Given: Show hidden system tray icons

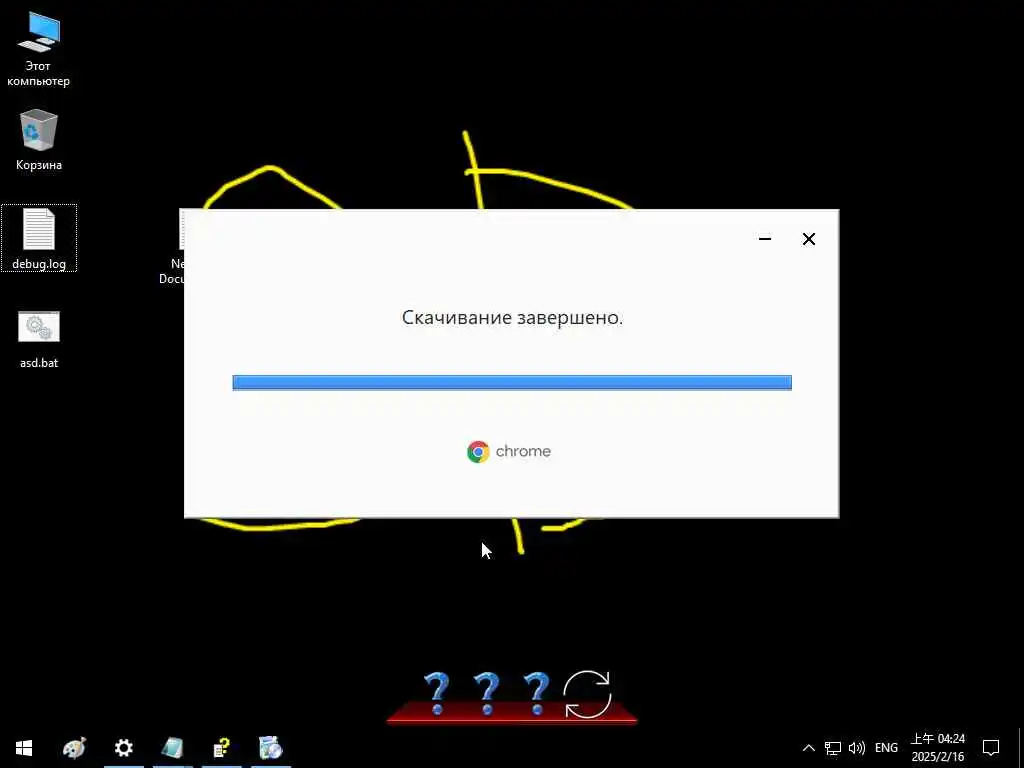Looking at the screenshot, I should (808, 748).
